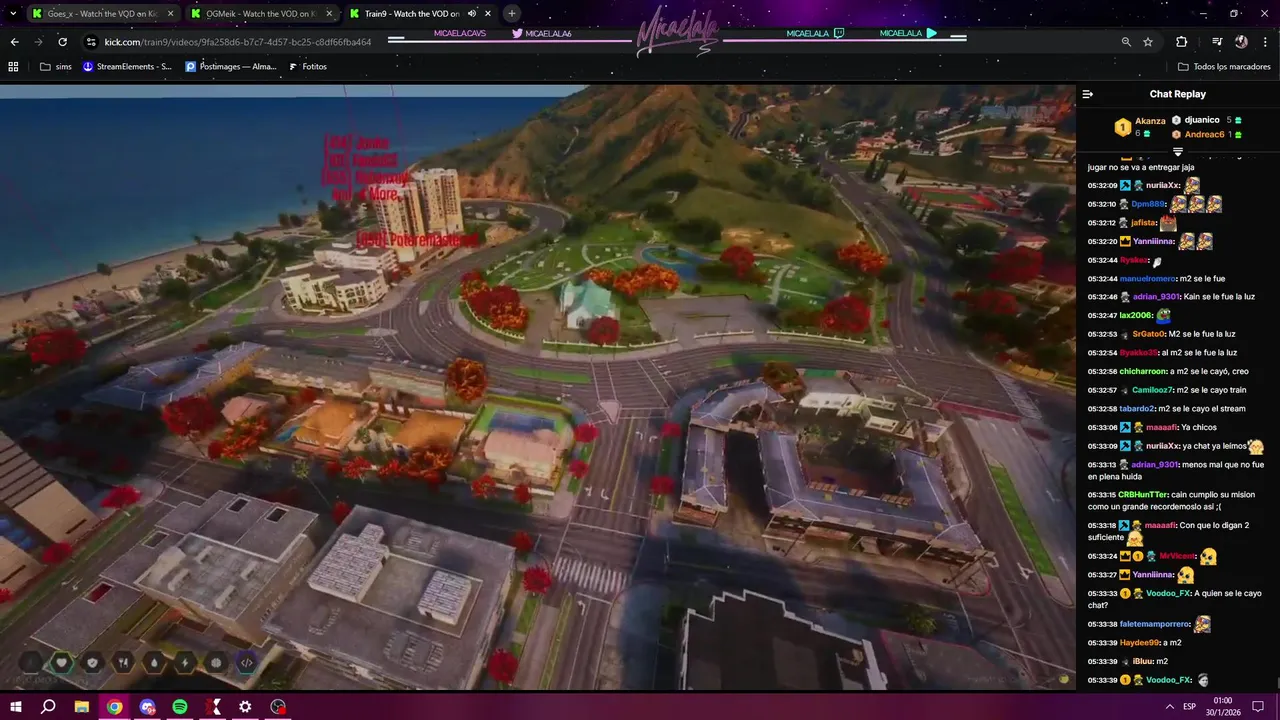Open the browser extensions menu
This screenshot has width=1280, height=720.
tap(1182, 42)
